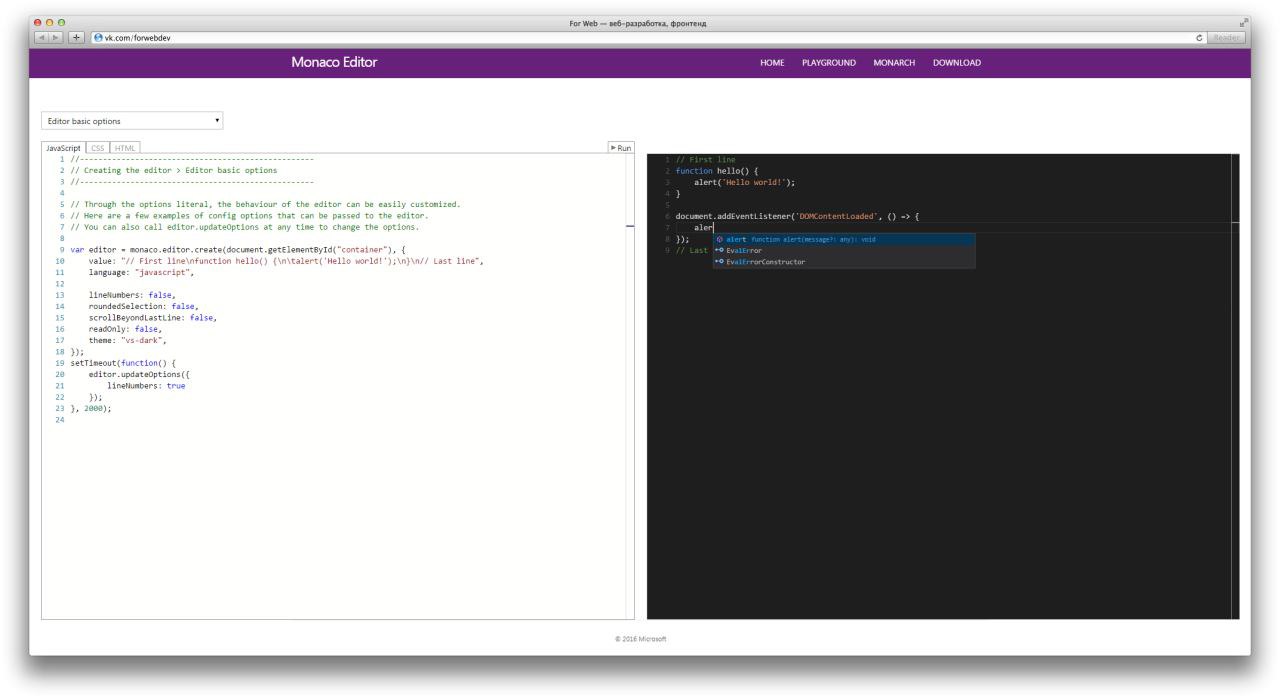The width and height of the screenshot is (1280, 698).
Task: Go to the PLAYGROUND page
Action: 829,63
